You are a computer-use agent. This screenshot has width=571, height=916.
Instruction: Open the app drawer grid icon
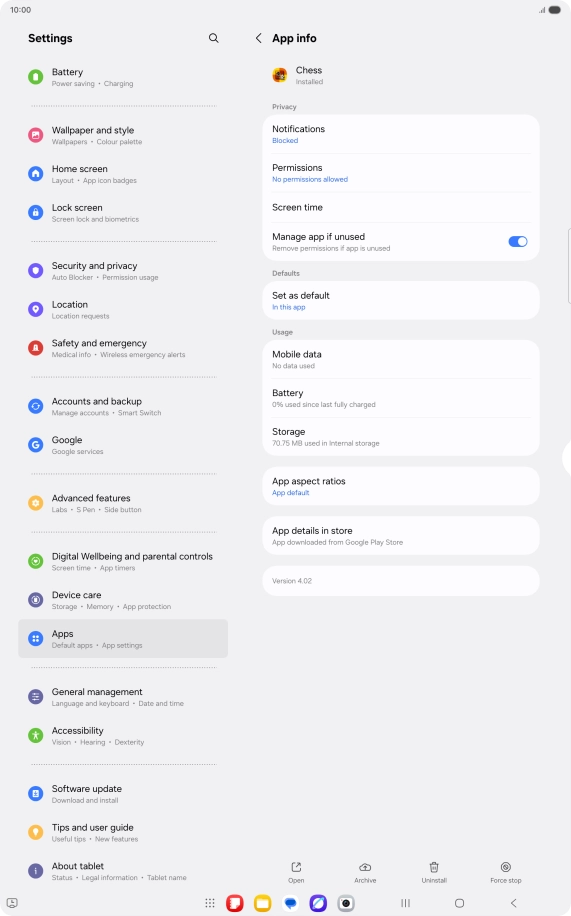click(x=210, y=903)
